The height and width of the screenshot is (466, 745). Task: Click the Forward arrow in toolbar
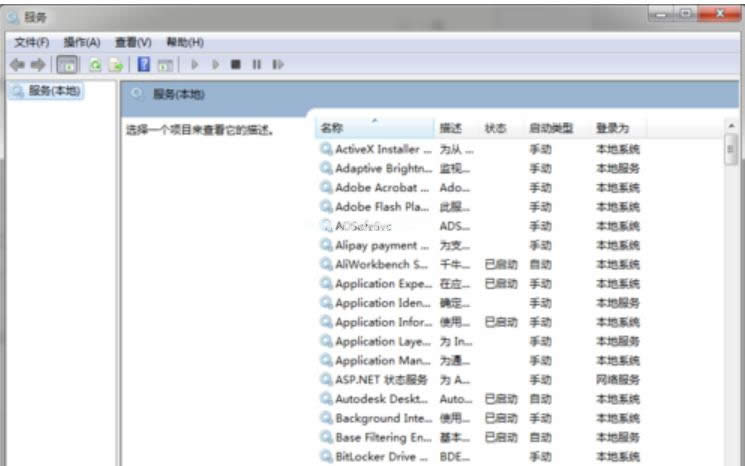37,64
